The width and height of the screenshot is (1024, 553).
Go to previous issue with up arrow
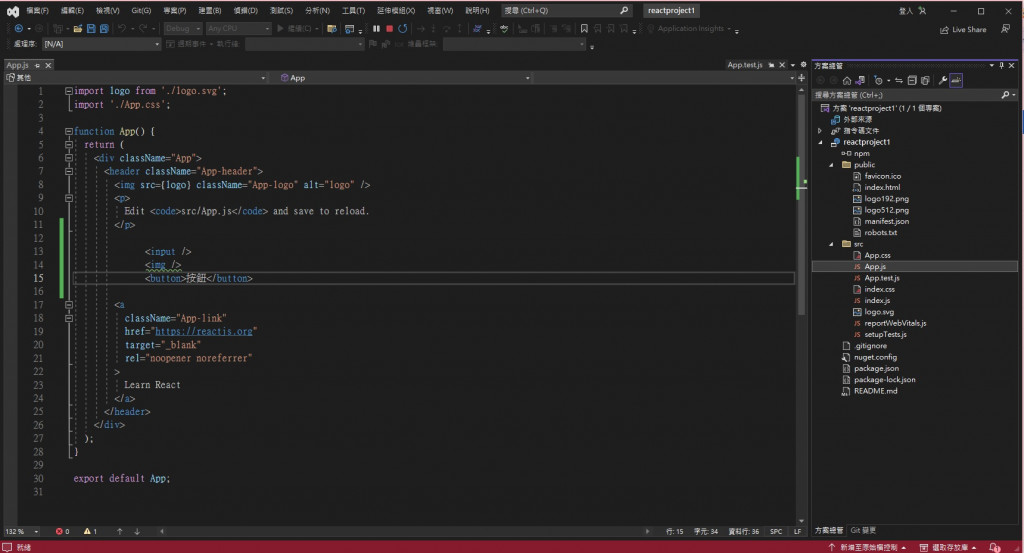[120, 531]
